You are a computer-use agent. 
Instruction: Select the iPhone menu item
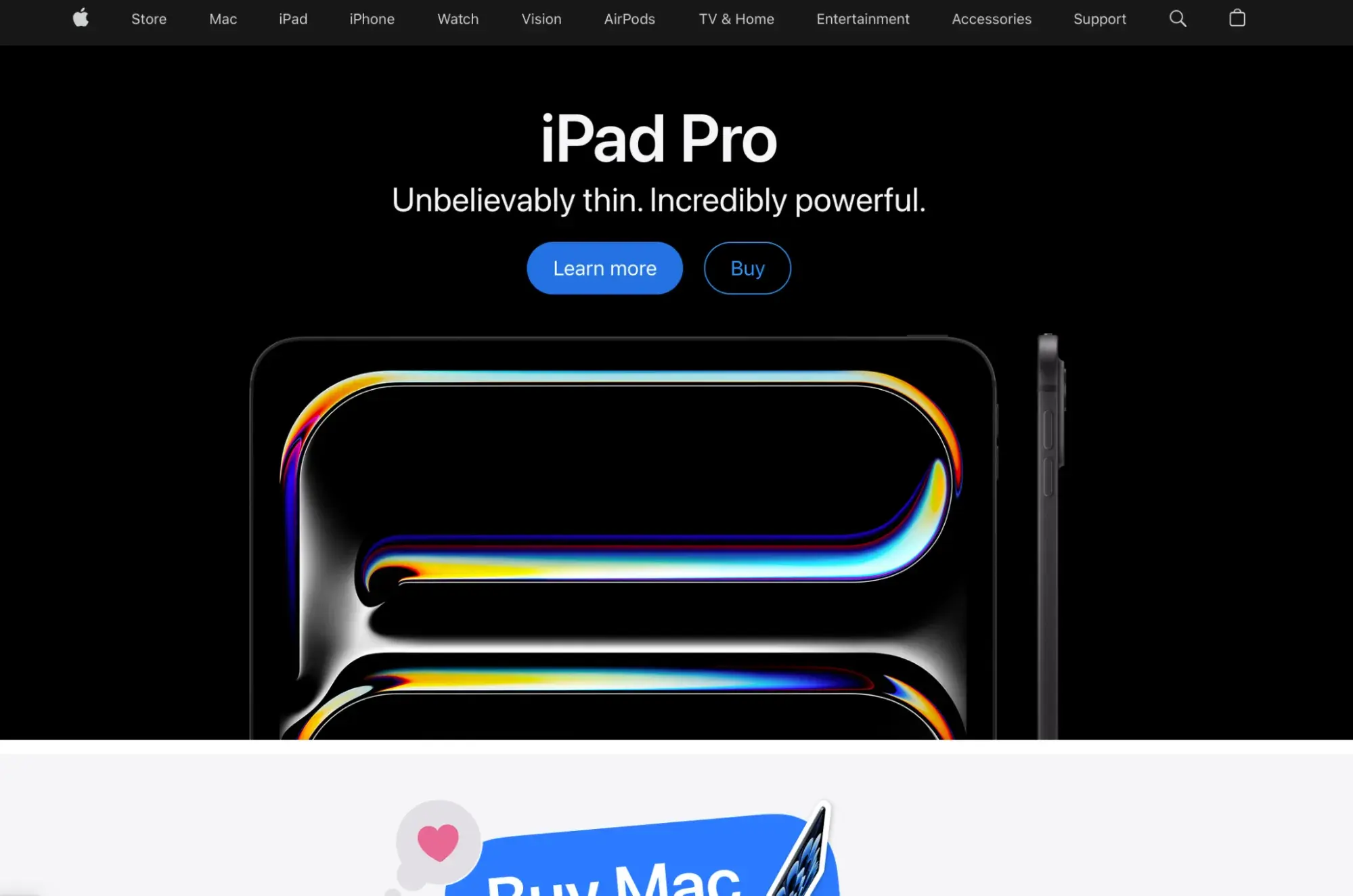(x=372, y=19)
